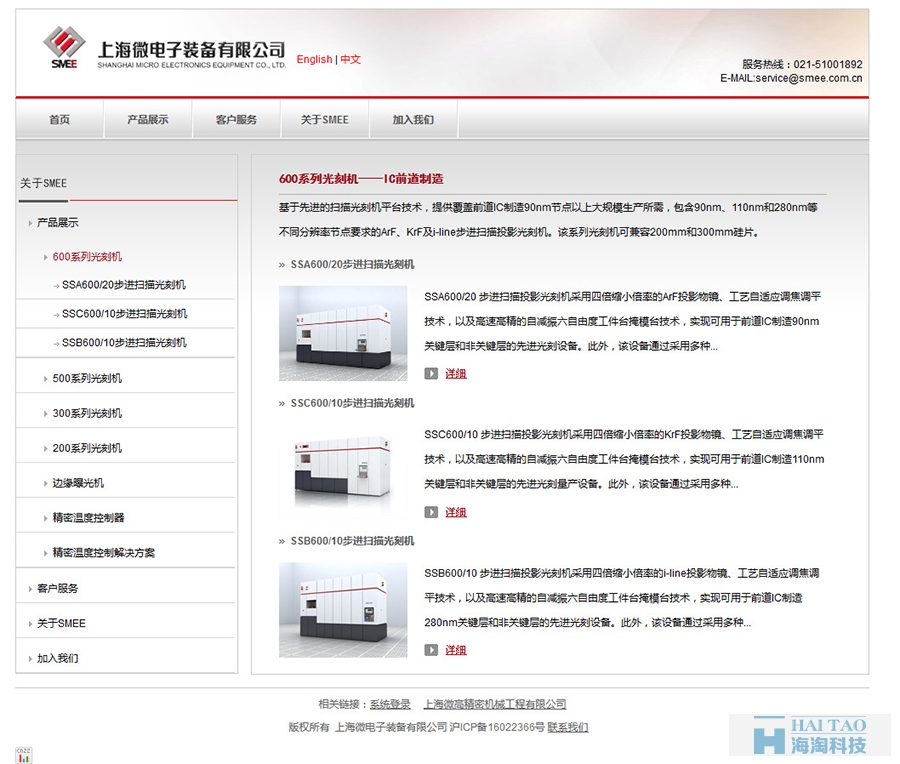Expand 精密温度控制器 in the sidebar
Viewport: 900px width, 764px height.
pyautogui.click(x=88, y=518)
